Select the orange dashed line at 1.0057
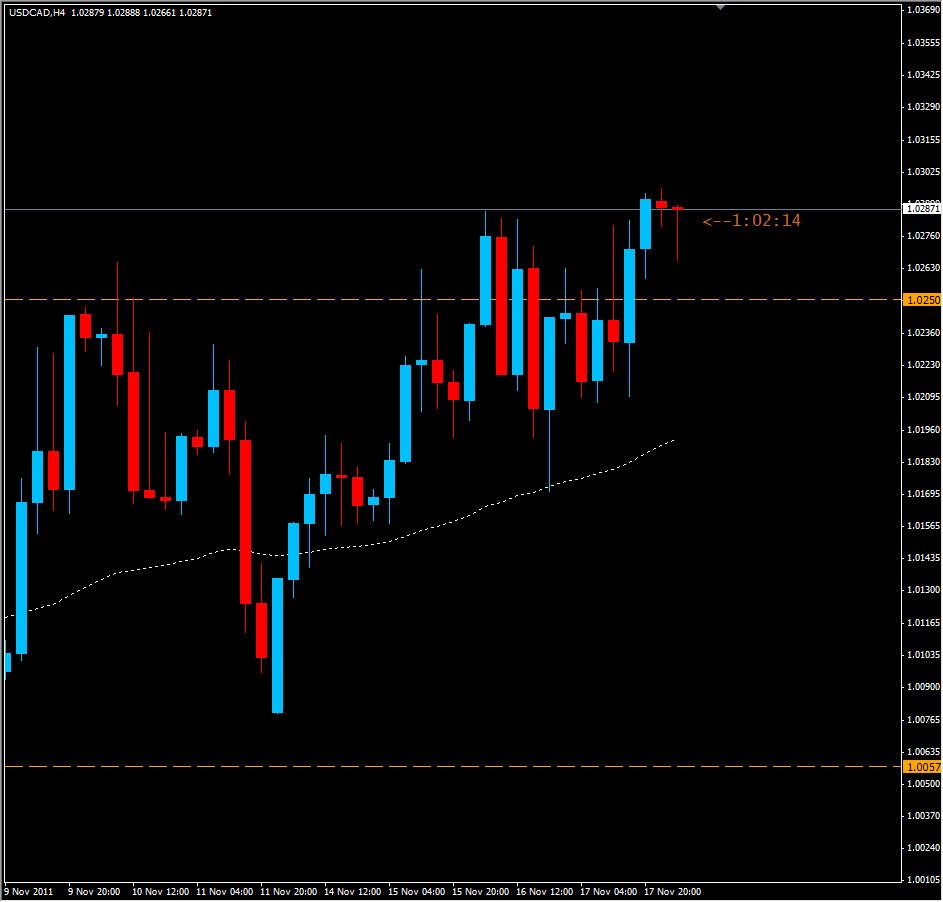 pos(452,767)
